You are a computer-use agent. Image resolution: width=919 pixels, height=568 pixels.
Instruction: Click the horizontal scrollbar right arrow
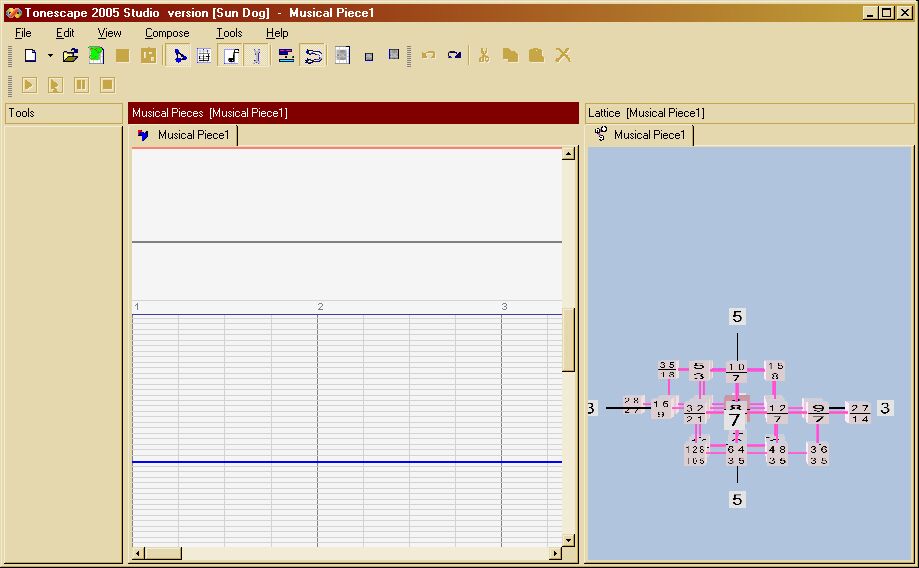555,553
